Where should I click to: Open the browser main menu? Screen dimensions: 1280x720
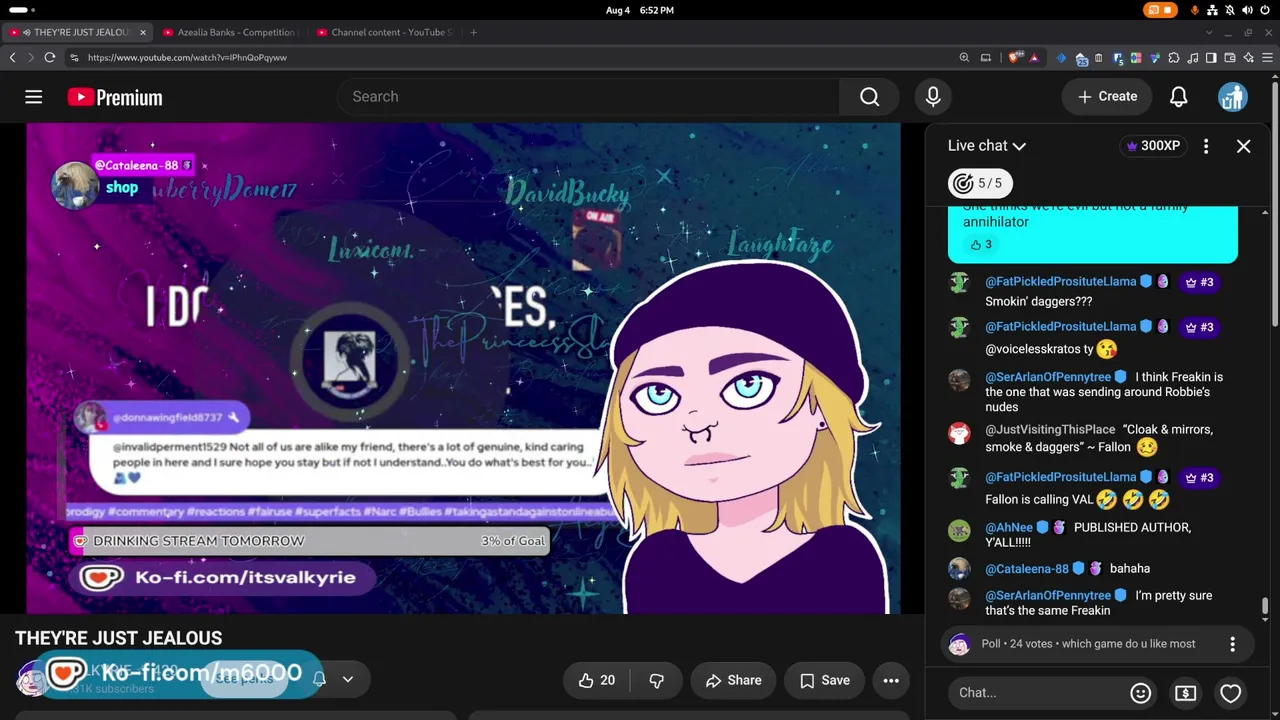[1267, 58]
